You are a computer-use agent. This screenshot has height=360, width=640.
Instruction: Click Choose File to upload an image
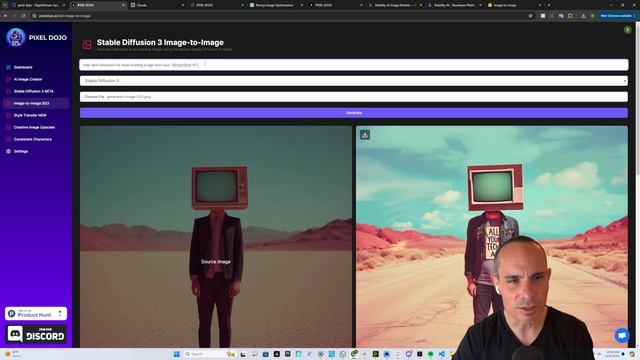coord(94,97)
